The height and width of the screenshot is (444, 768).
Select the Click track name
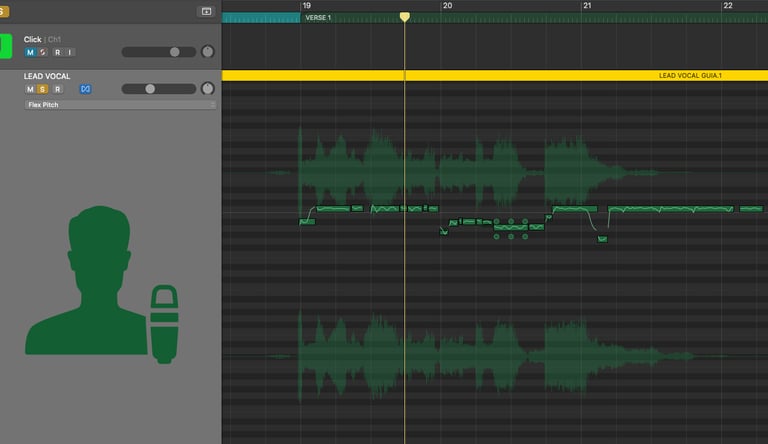tap(32, 39)
